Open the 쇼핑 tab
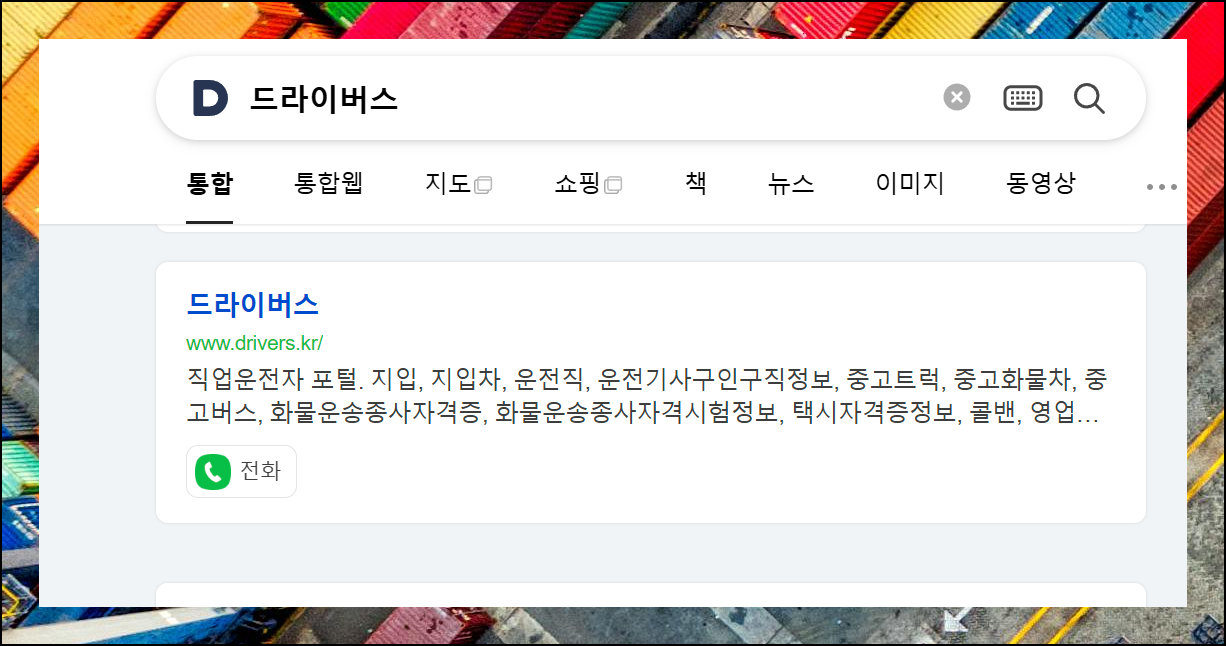The image size is (1226, 646). (x=577, y=184)
